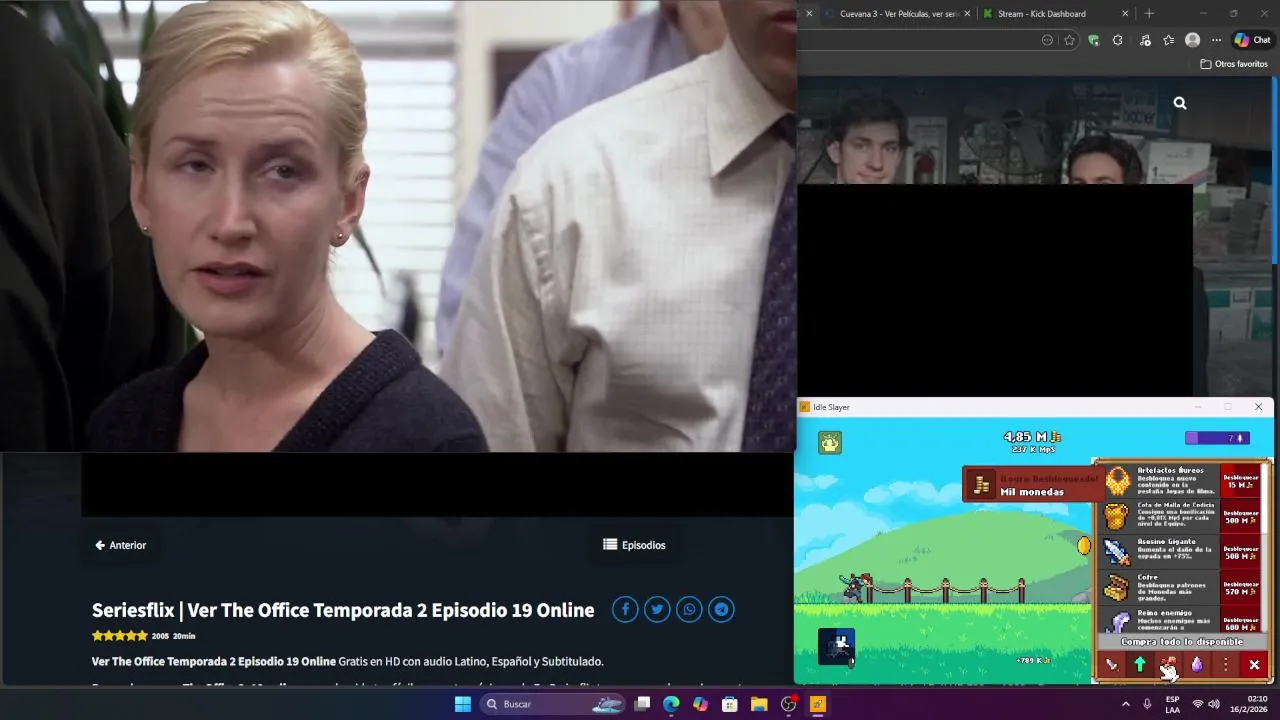The width and height of the screenshot is (1280, 720).
Task: Close the Cuevana 3 tab
Action: (967, 14)
